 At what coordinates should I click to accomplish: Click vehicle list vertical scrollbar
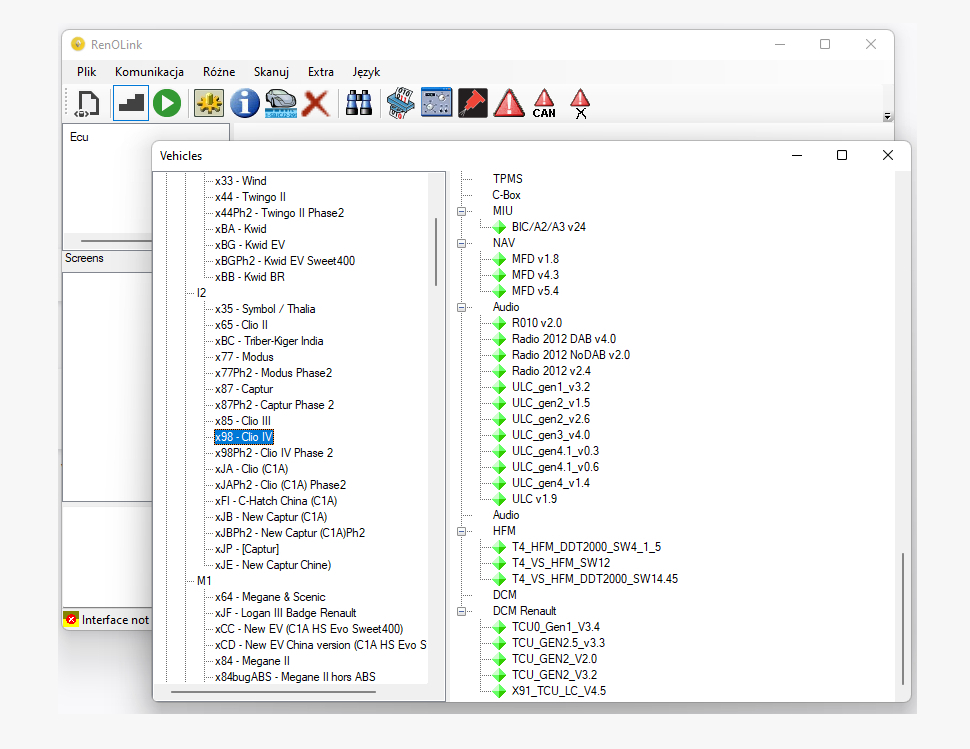(x=436, y=252)
